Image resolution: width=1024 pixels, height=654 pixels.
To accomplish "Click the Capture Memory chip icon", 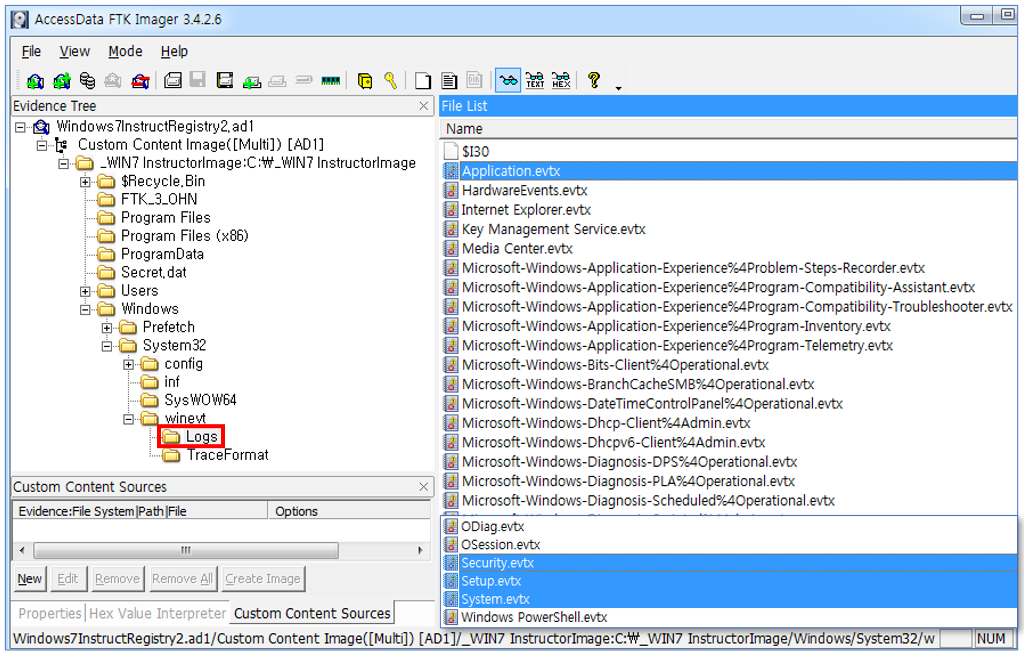I will point(330,81).
